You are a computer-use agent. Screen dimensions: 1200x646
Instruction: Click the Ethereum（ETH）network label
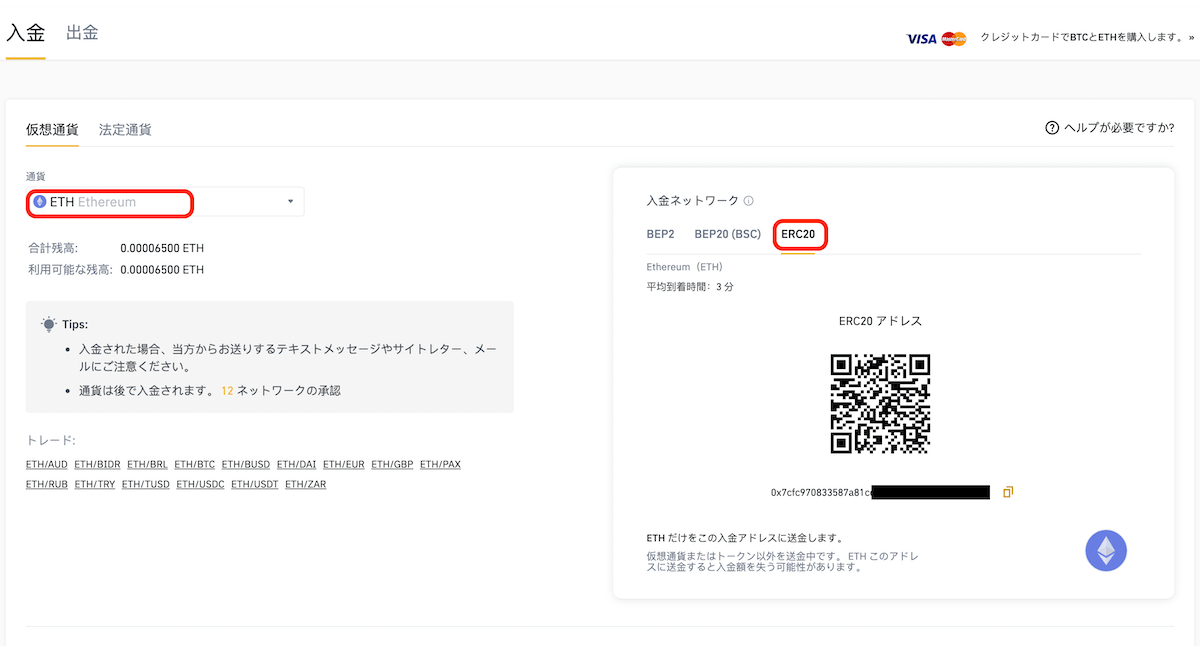(685, 267)
